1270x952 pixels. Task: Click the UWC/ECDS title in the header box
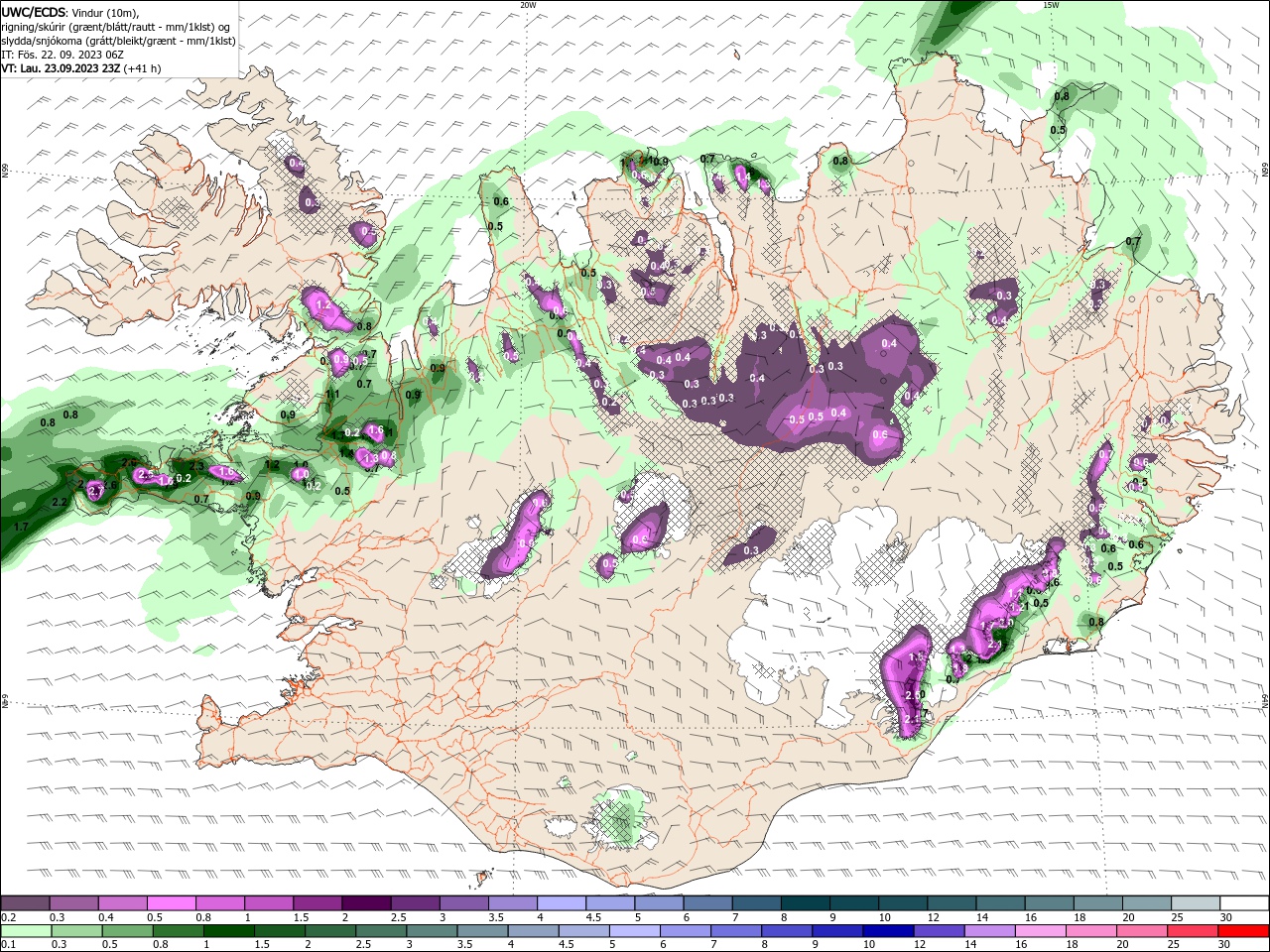coord(34,12)
